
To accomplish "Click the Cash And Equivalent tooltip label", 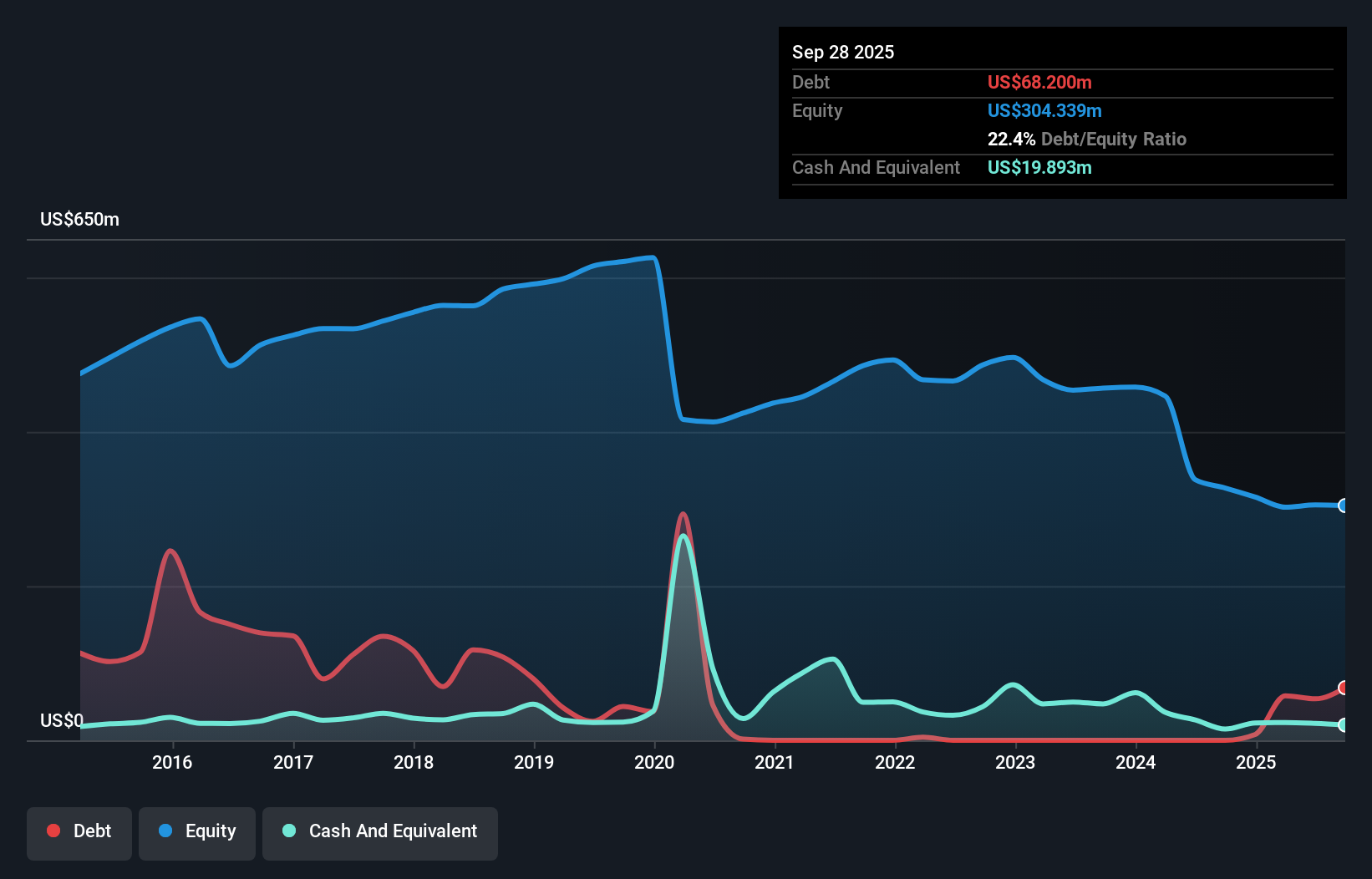I will pyautogui.click(x=876, y=167).
